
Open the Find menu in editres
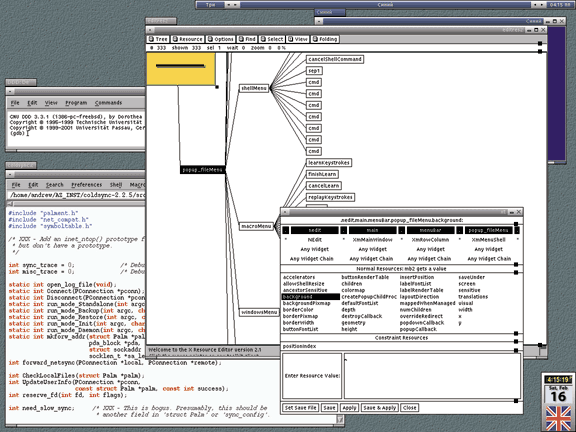point(247,39)
